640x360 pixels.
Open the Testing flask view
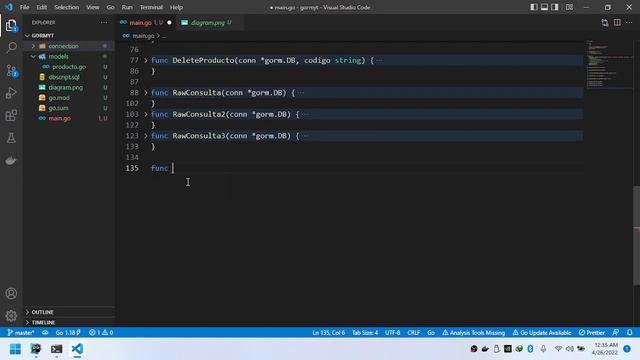pos(11,138)
